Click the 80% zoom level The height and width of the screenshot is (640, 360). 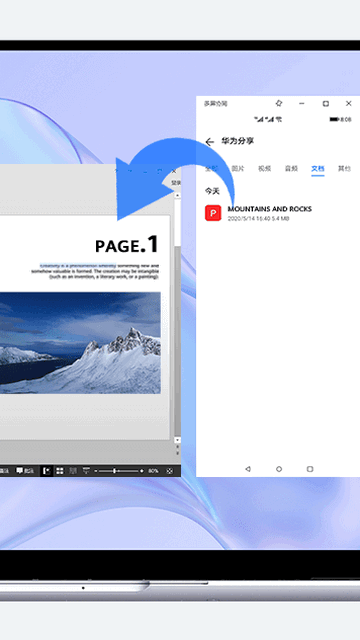[153, 471]
